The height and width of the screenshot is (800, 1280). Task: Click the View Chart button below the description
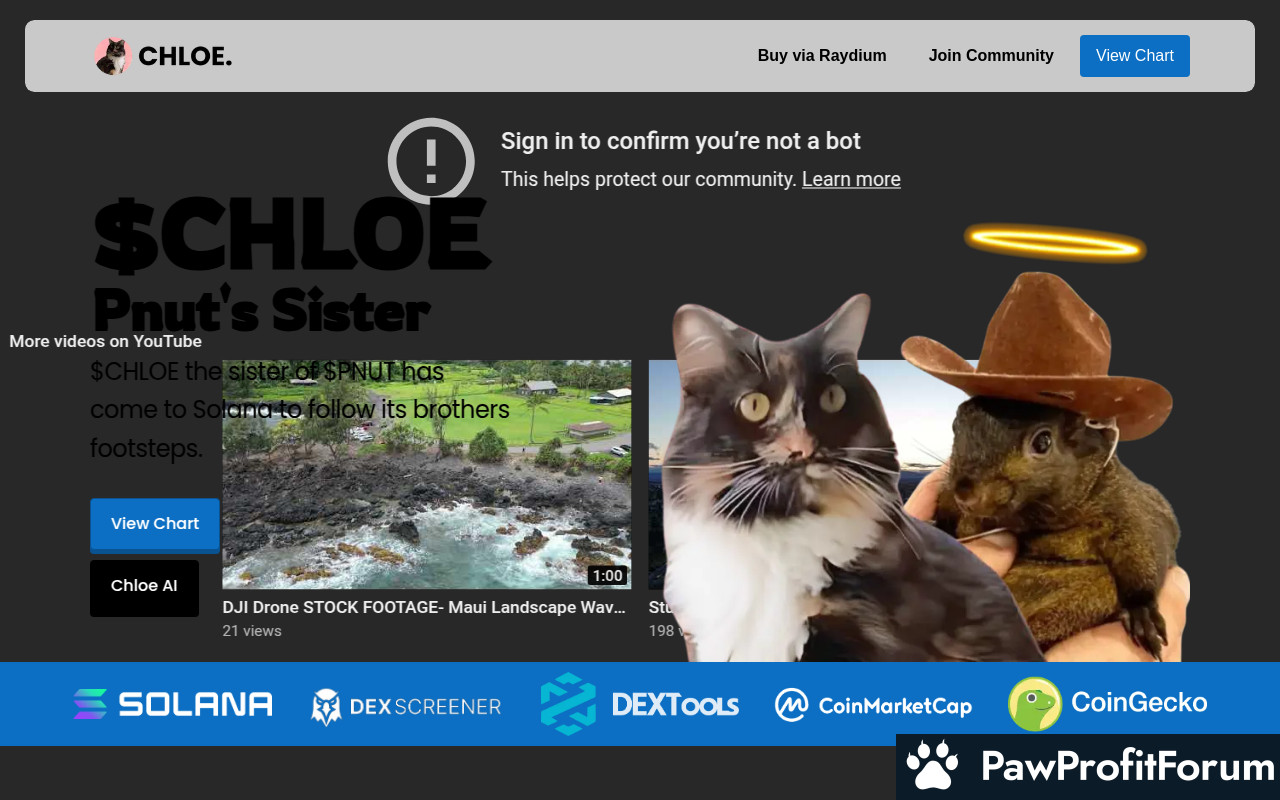(x=155, y=524)
